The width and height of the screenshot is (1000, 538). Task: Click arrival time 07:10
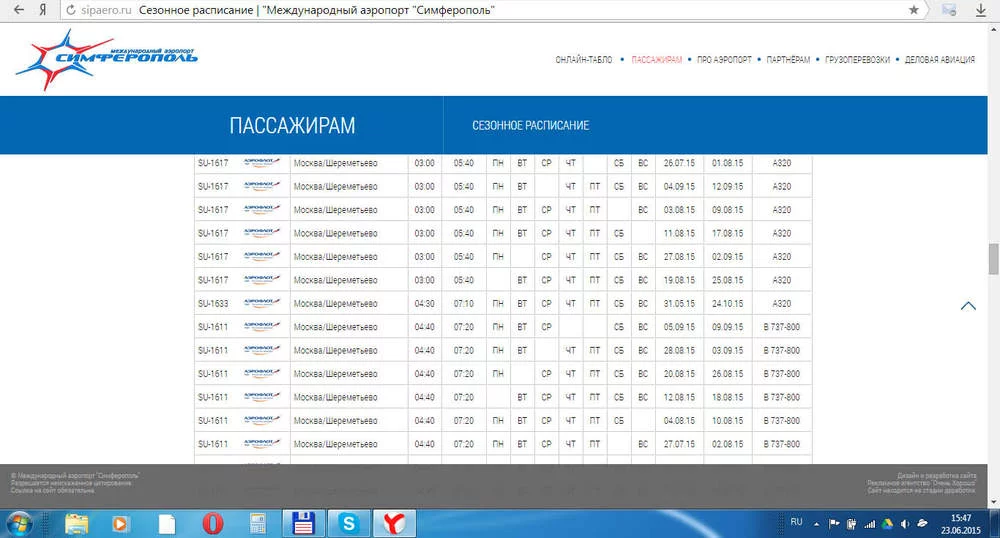click(464, 303)
